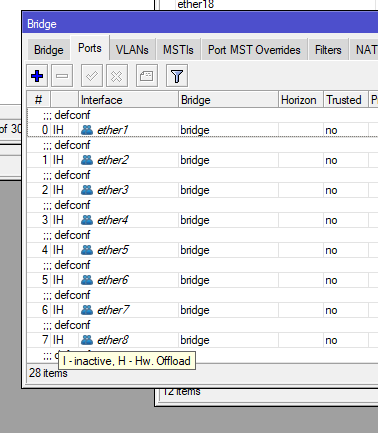Image resolution: width=378 pixels, height=433 pixels.
Task: Sort by the Bridge column header
Action: click(x=228, y=100)
